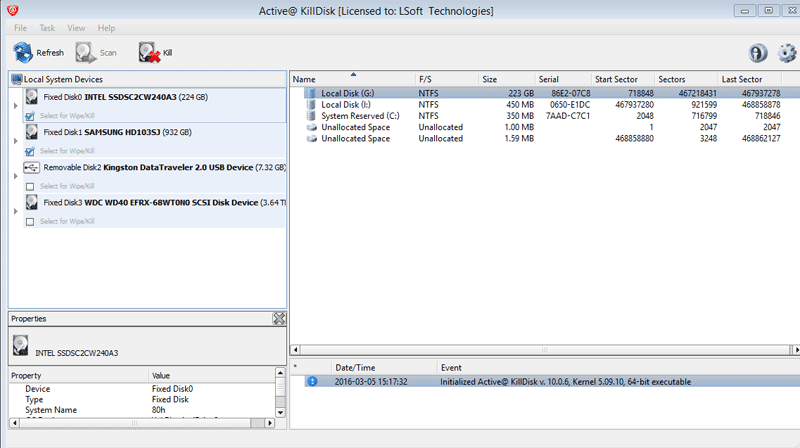Image resolution: width=800 pixels, height=448 pixels.
Task: Click the INTEL SSDSC2CW240A3 disk icon in device list
Action: tap(32, 97)
